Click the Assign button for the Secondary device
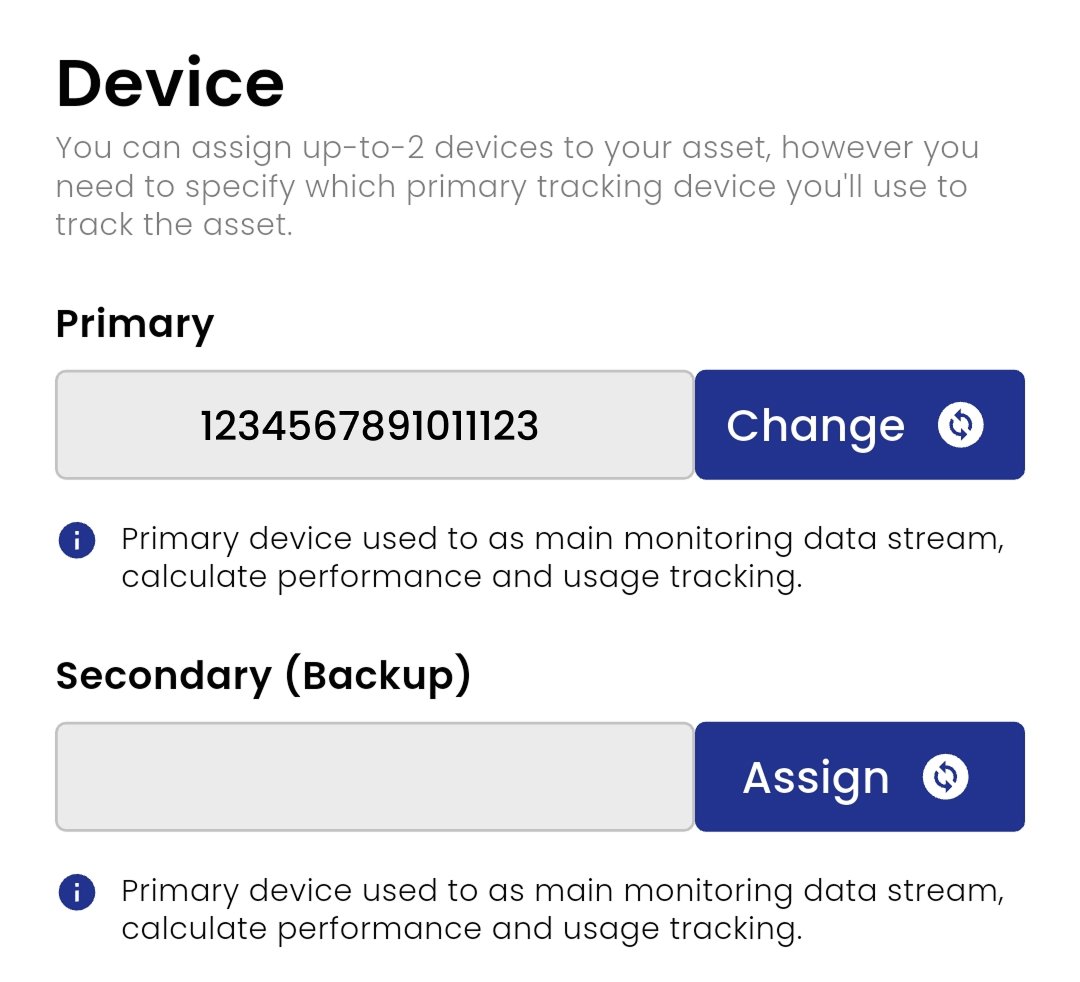Image resolution: width=1080 pixels, height=982 pixels. tap(858, 776)
